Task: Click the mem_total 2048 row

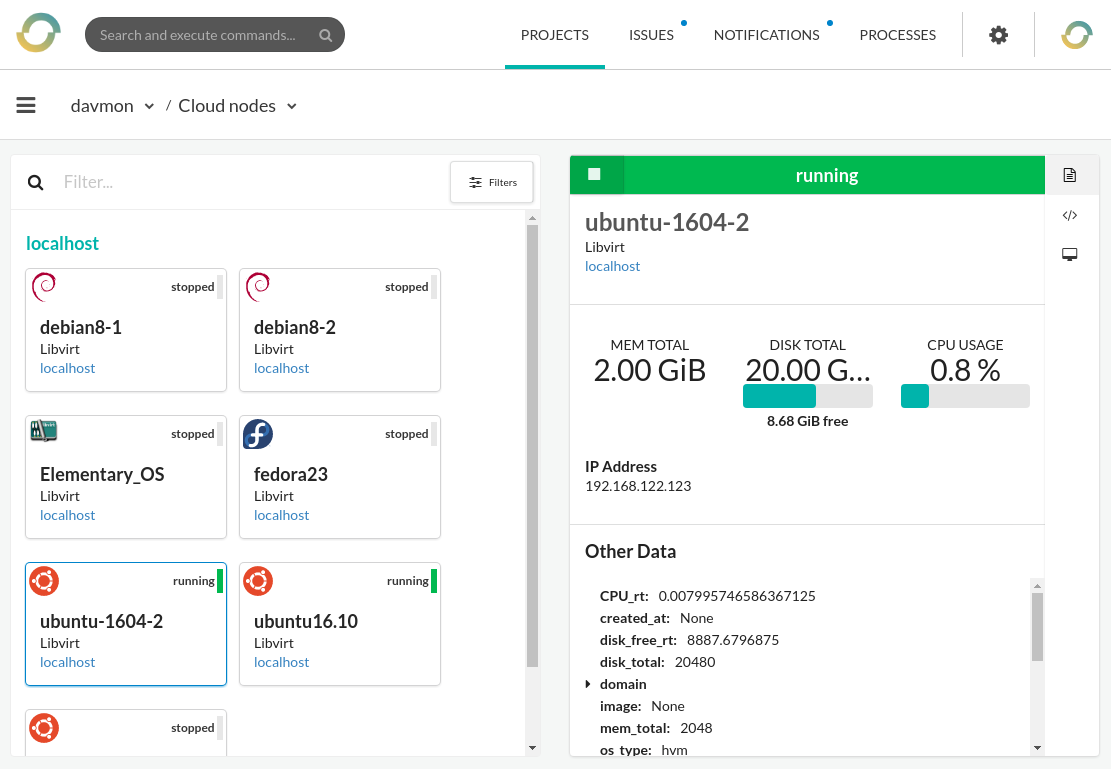Action: click(x=656, y=728)
